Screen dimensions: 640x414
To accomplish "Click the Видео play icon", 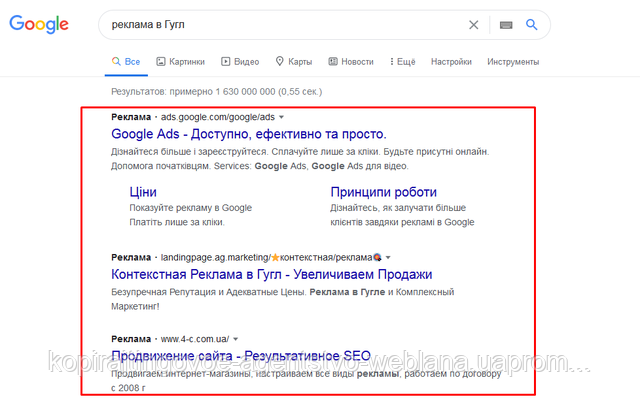I will tap(225, 62).
